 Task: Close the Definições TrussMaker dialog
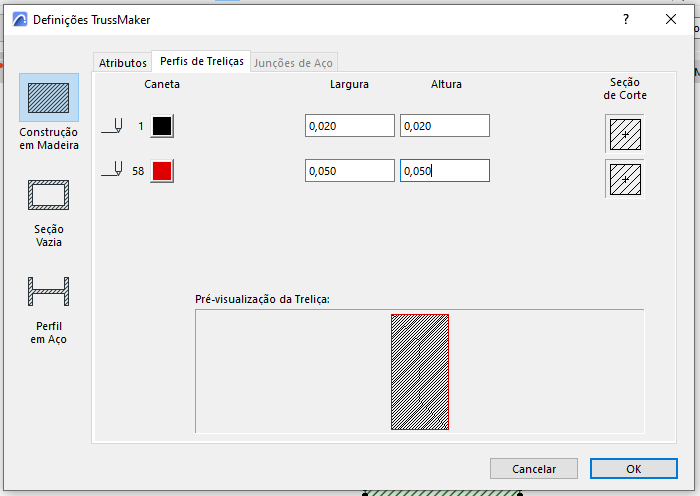[x=671, y=19]
